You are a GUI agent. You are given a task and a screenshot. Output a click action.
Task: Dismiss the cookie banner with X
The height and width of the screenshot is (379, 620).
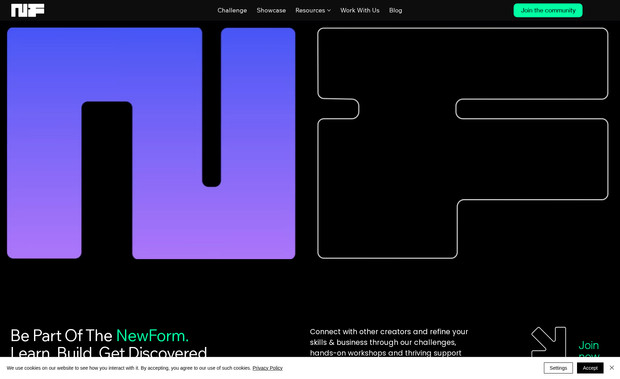click(612, 368)
